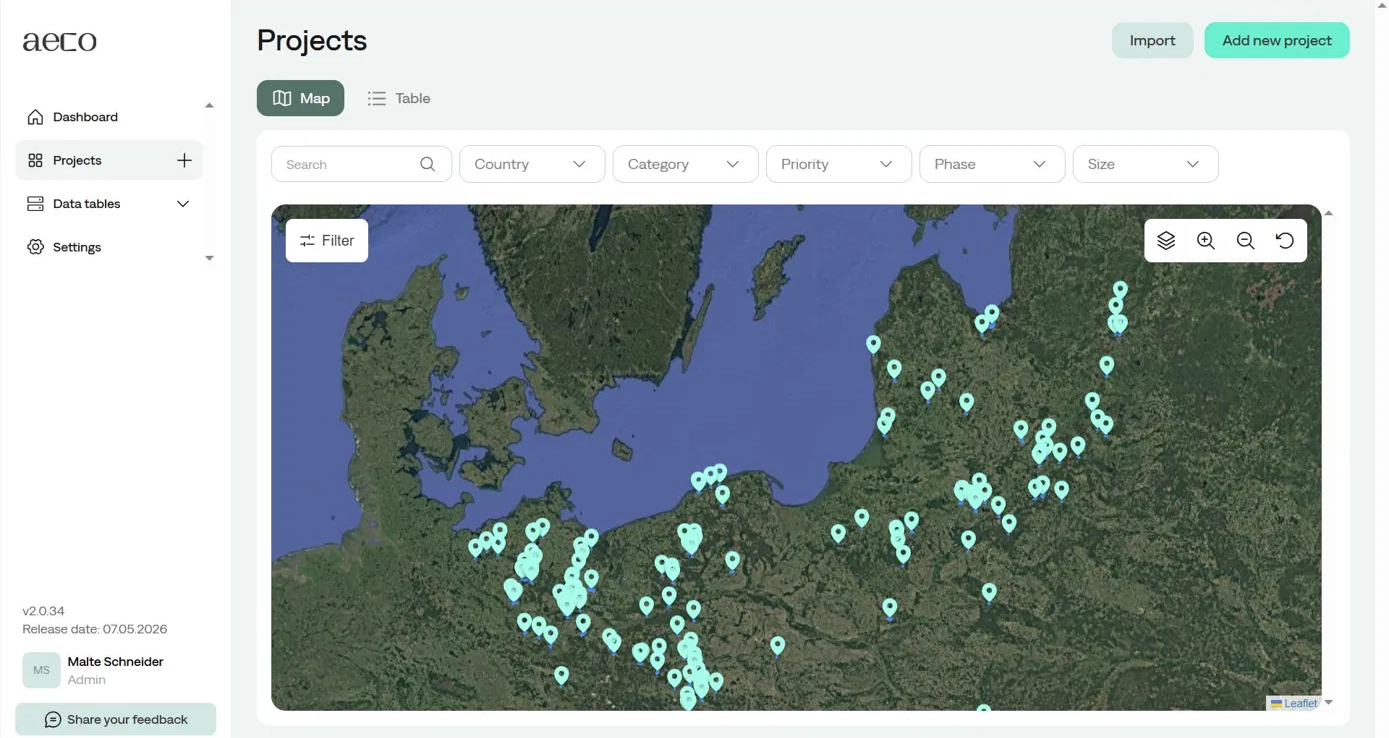Click the Data tables icon
Viewport: 1389px width, 738px height.
(35, 204)
